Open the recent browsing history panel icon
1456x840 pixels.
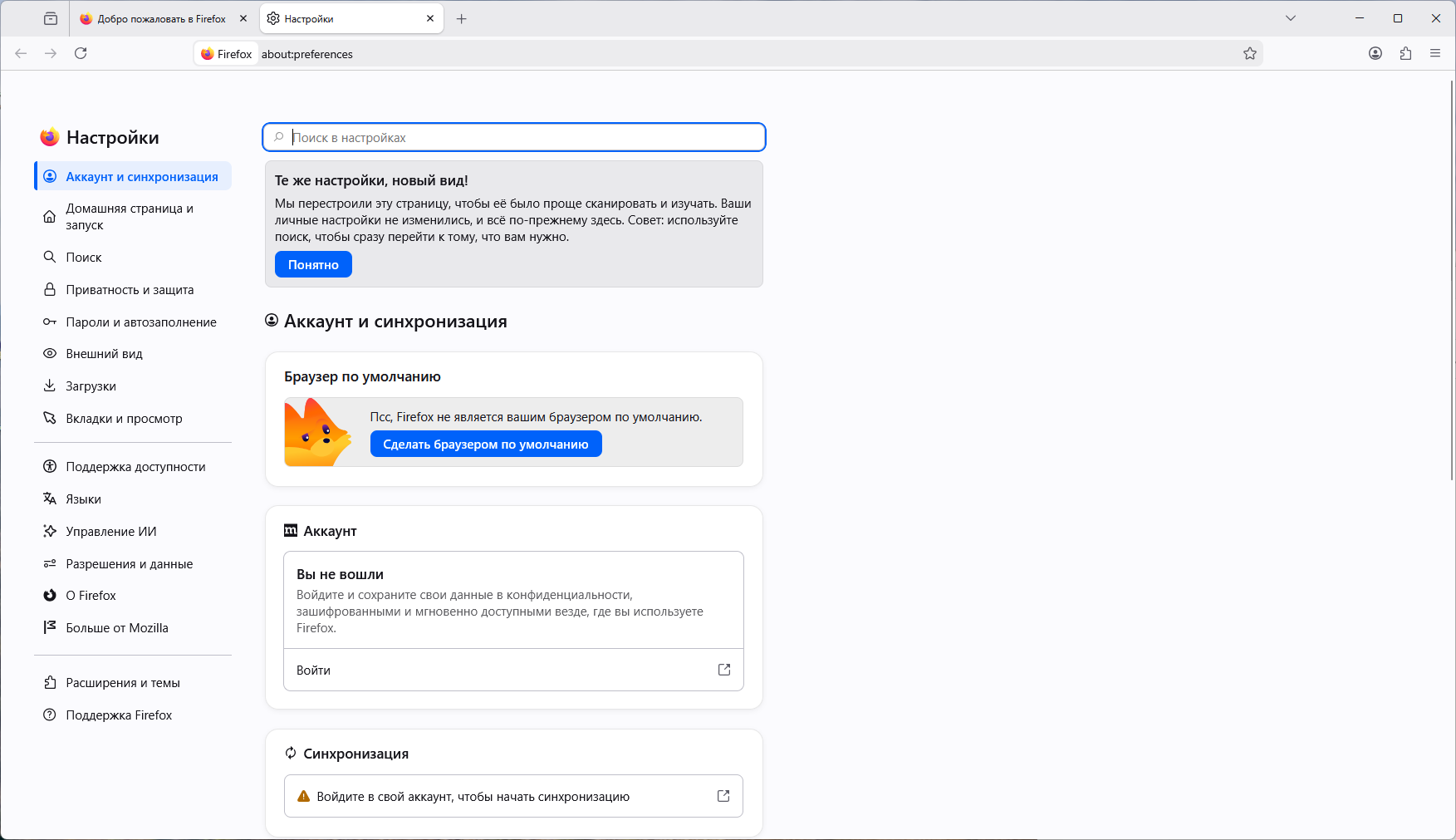pos(51,18)
